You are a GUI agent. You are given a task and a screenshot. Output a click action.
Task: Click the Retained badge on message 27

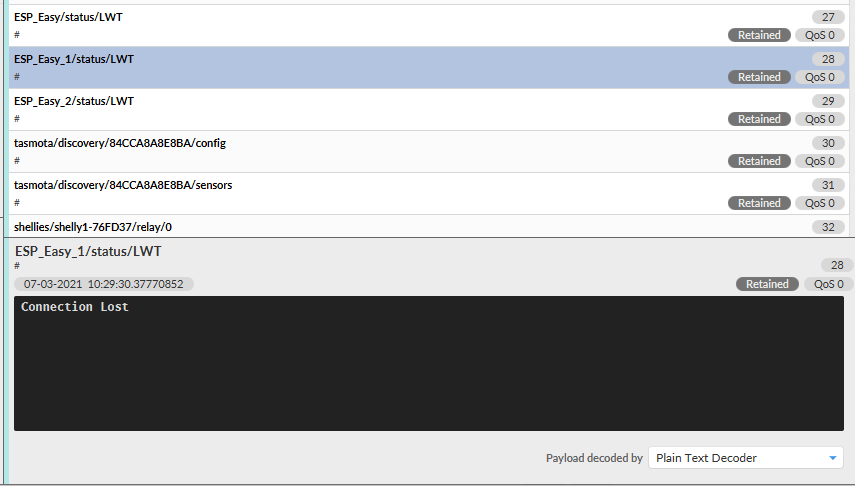[x=759, y=35]
